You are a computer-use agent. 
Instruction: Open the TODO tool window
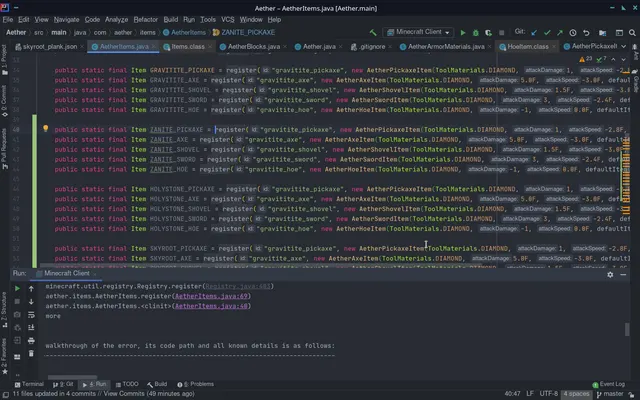coord(127,384)
